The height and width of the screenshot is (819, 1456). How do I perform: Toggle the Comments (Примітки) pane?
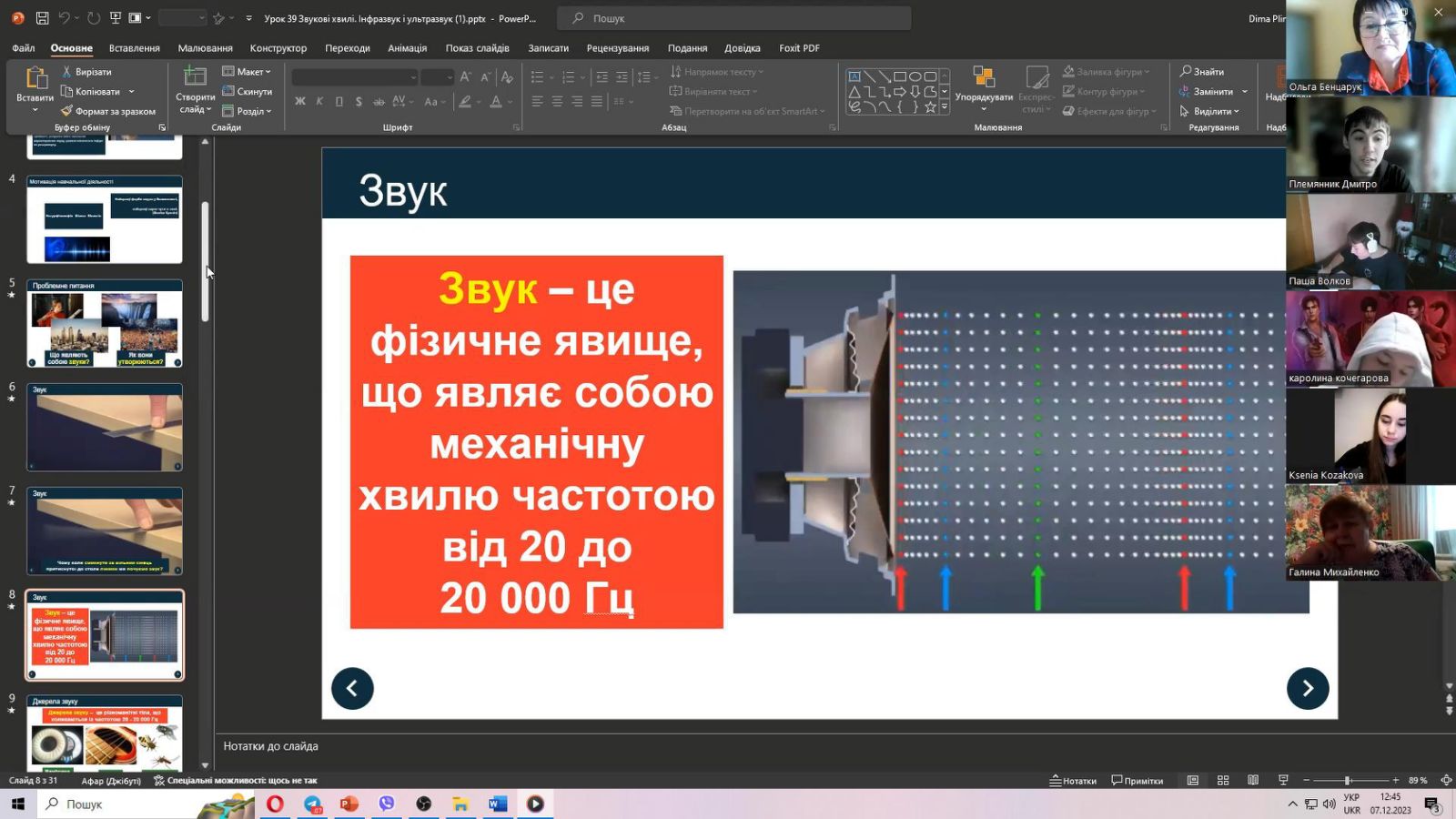pyautogui.click(x=1137, y=781)
